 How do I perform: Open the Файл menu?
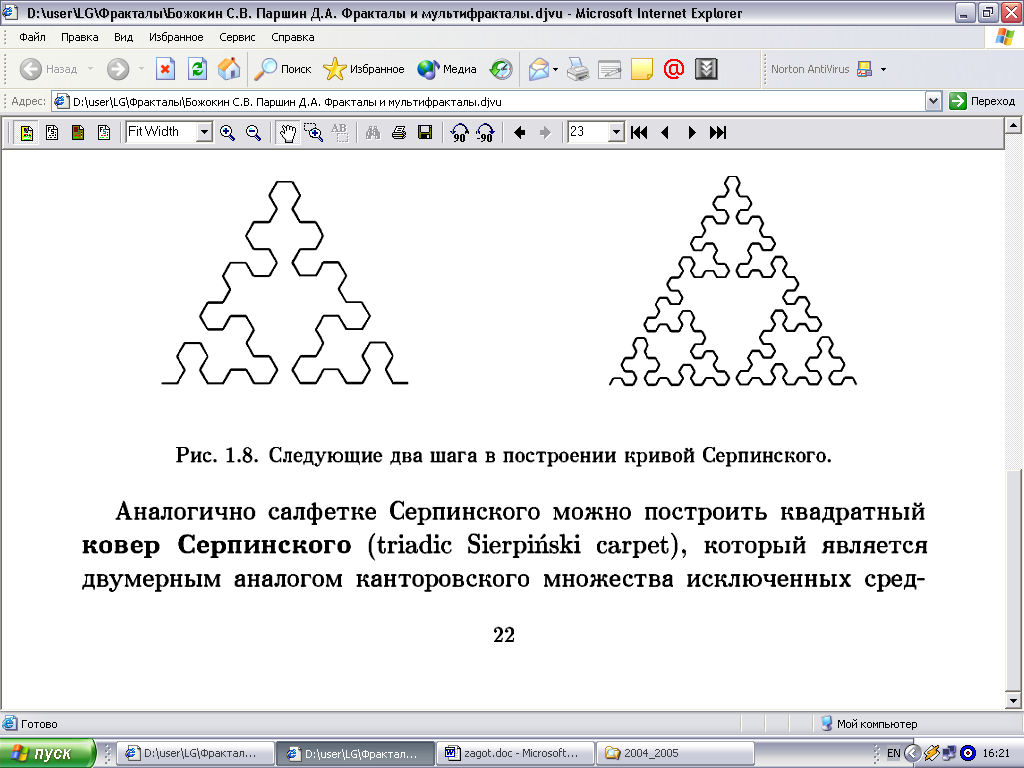pos(32,37)
